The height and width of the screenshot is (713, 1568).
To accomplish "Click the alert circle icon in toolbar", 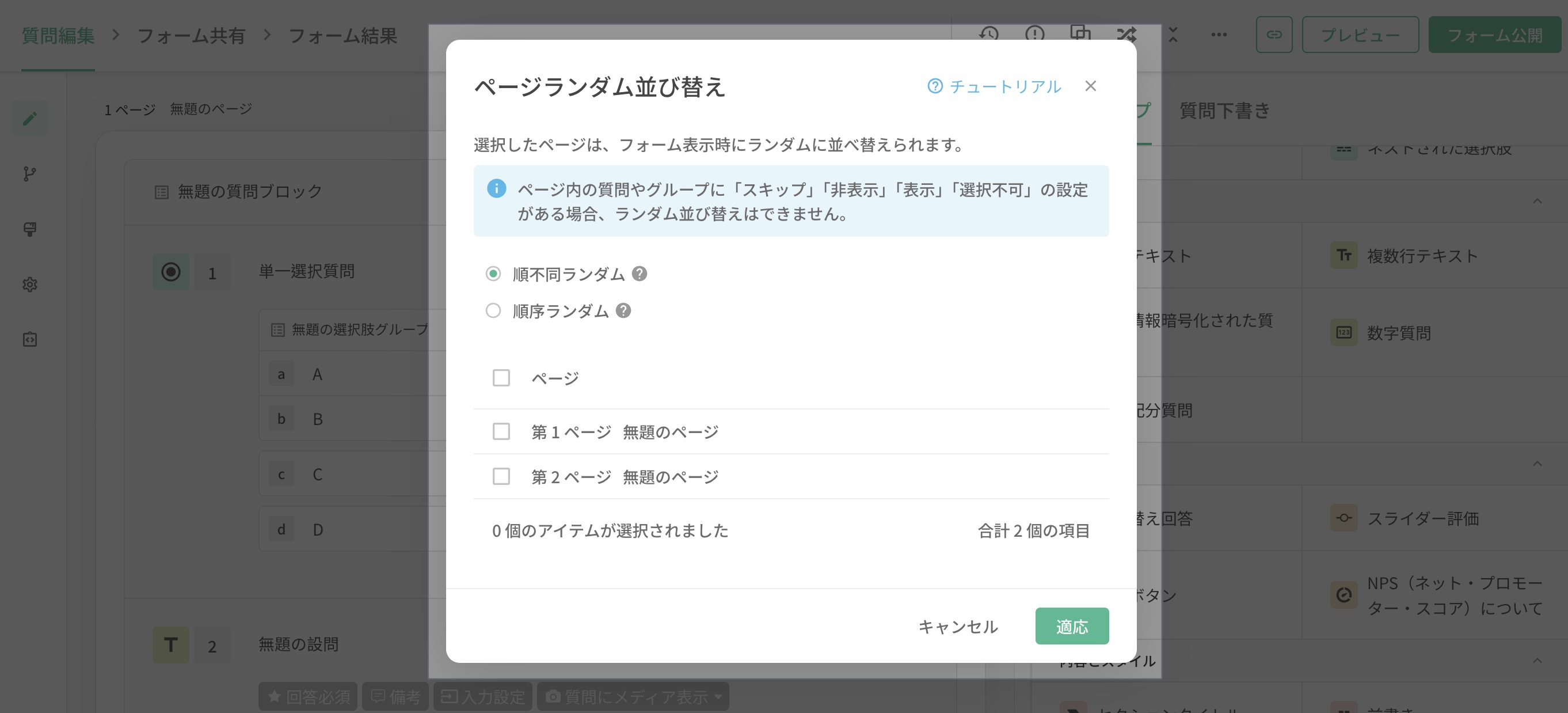I will click(1035, 34).
